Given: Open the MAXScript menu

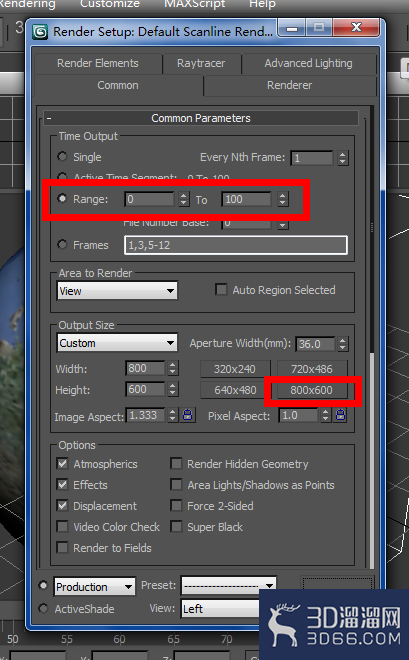Looking at the screenshot, I should [194, 4].
